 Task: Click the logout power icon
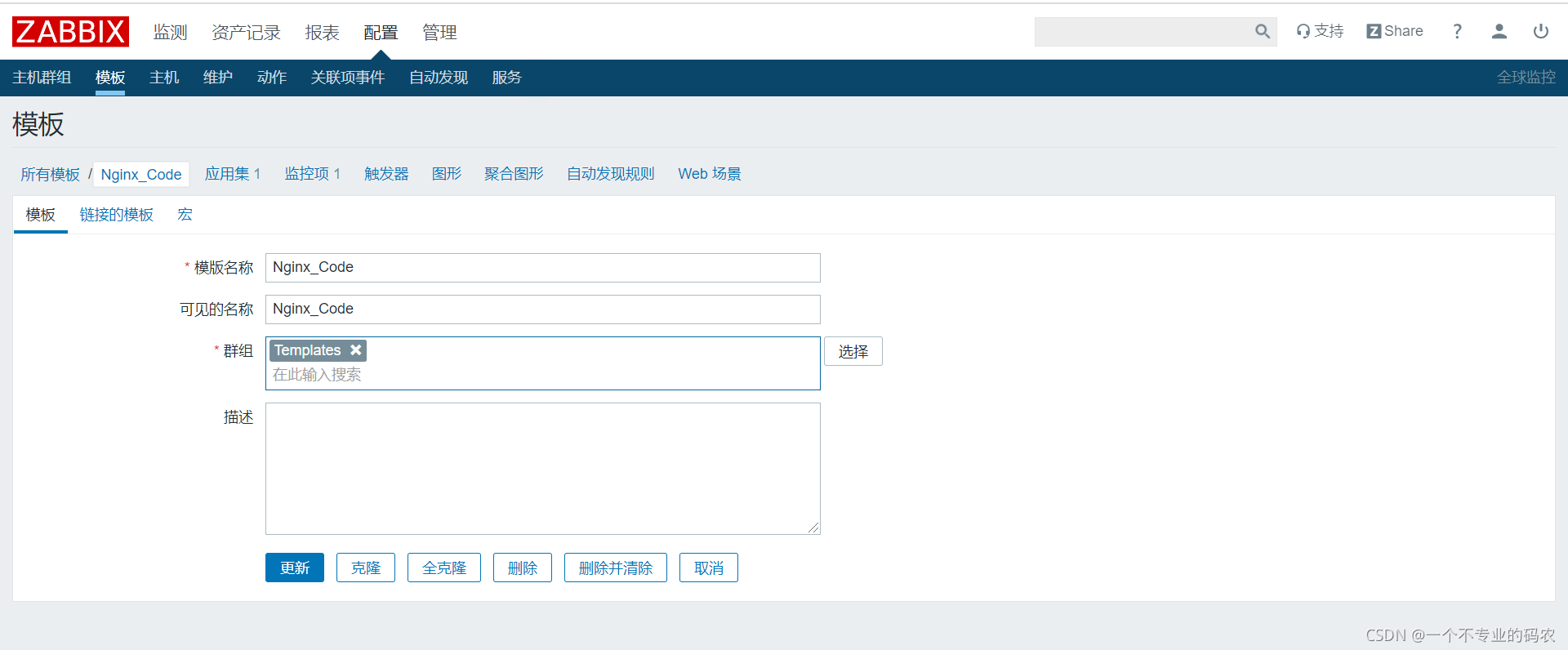click(1541, 31)
